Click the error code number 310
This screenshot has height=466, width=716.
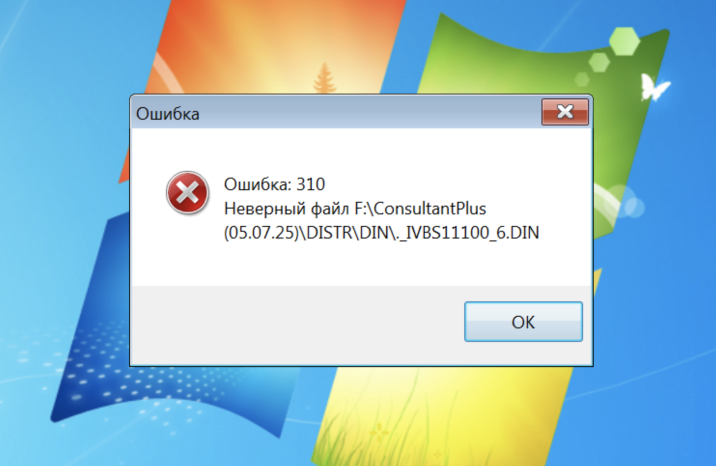click(x=311, y=184)
